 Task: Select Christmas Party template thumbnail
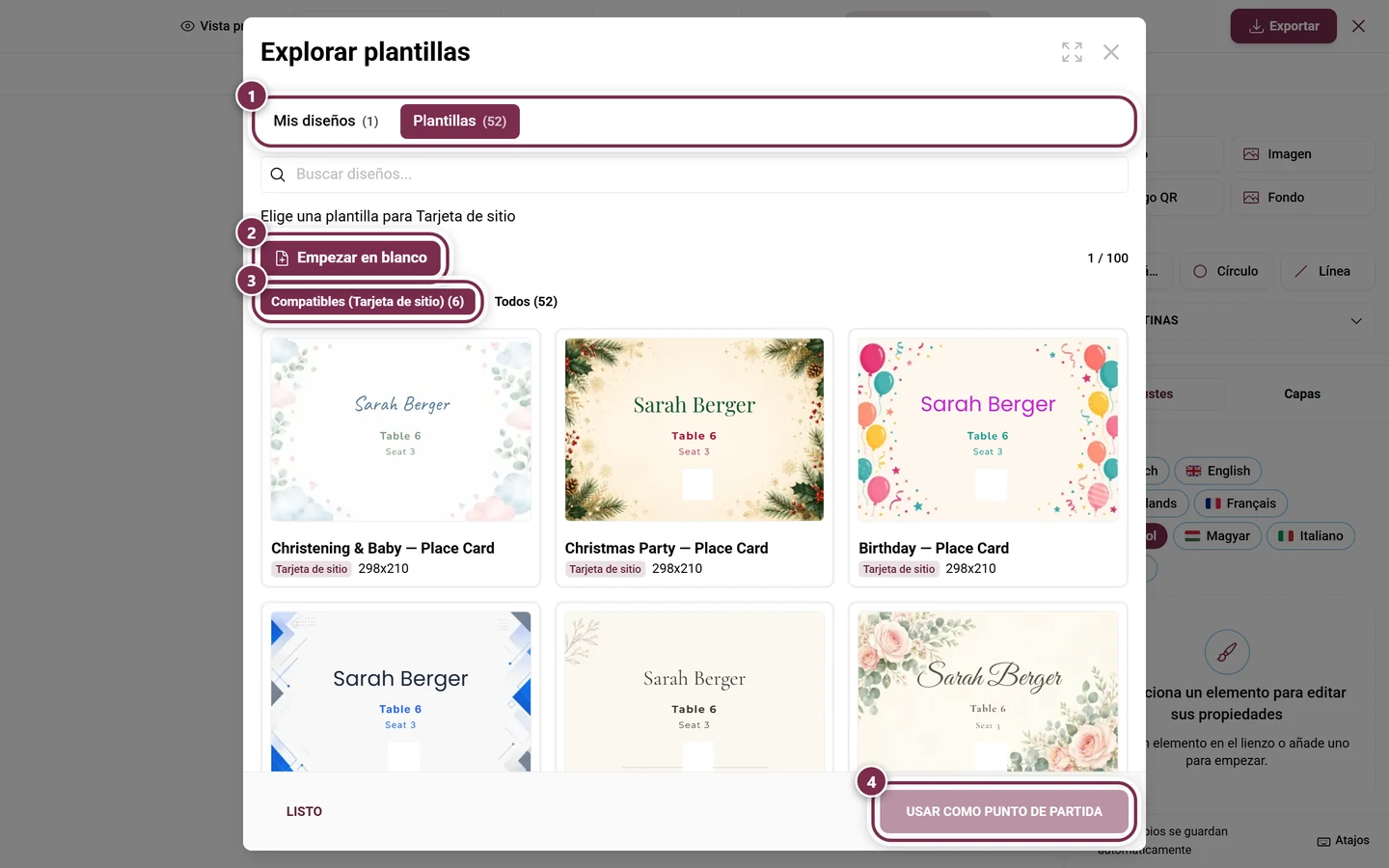[x=694, y=430]
